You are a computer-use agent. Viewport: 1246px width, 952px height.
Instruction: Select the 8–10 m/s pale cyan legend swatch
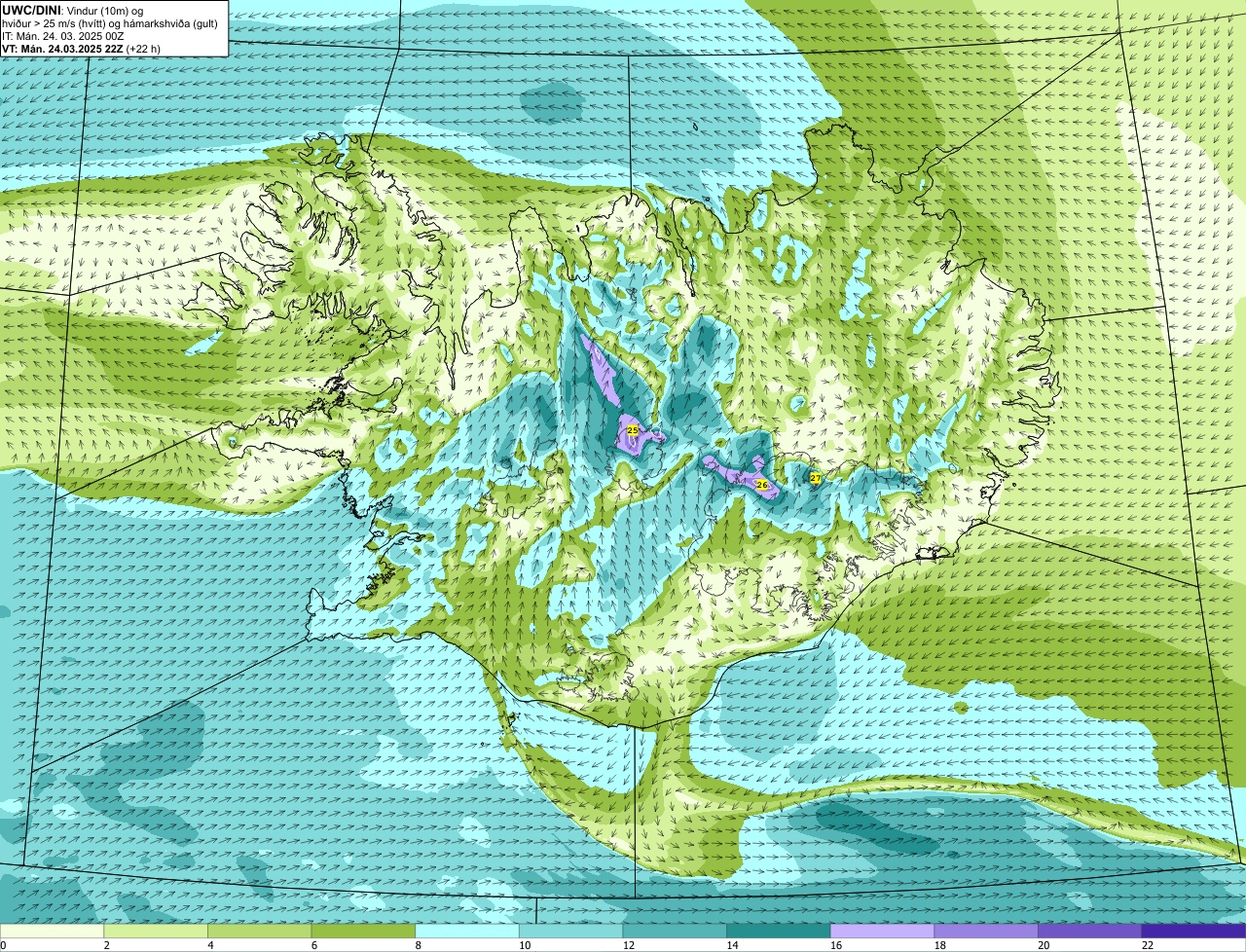tap(467, 931)
